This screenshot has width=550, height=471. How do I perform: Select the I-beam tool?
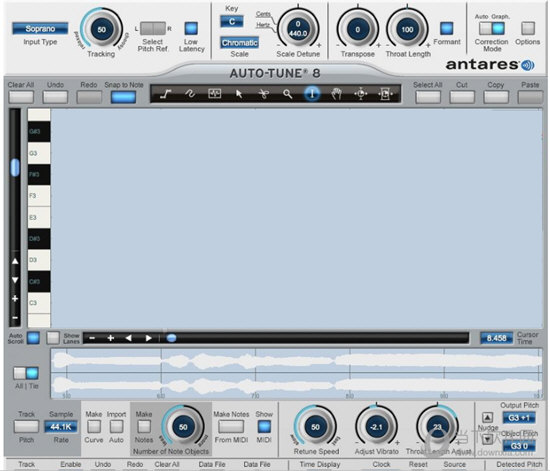tap(312, 94)
